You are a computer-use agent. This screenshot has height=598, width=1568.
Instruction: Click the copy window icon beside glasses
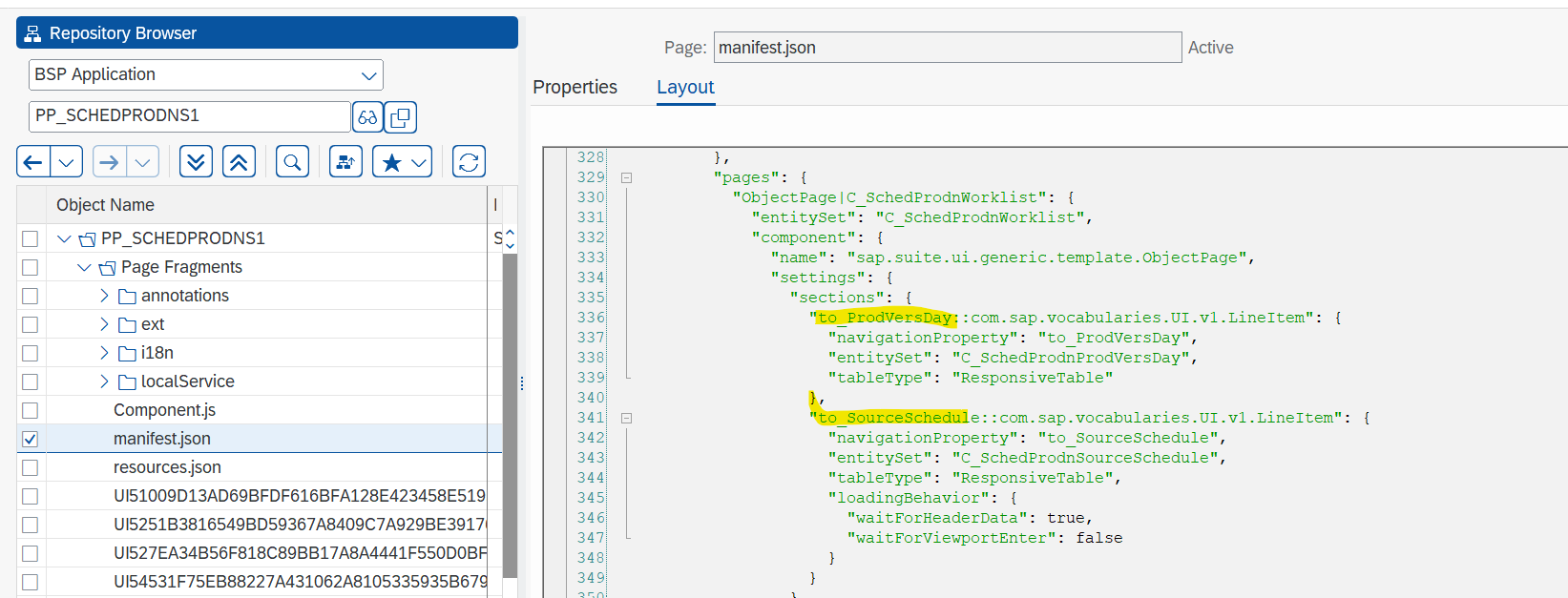pos(401,117)
